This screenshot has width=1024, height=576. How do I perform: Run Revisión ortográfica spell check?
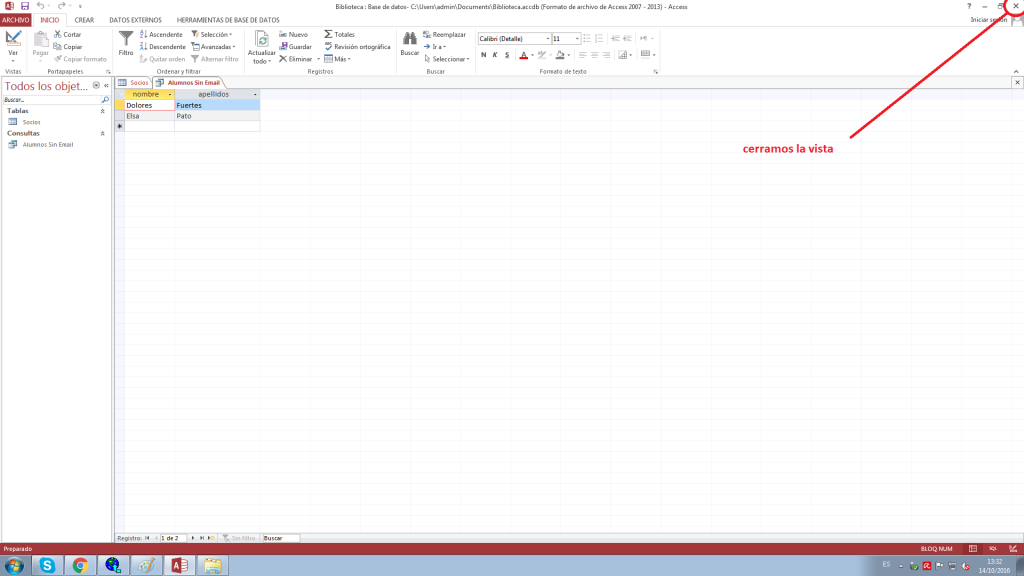coord(356,47)
